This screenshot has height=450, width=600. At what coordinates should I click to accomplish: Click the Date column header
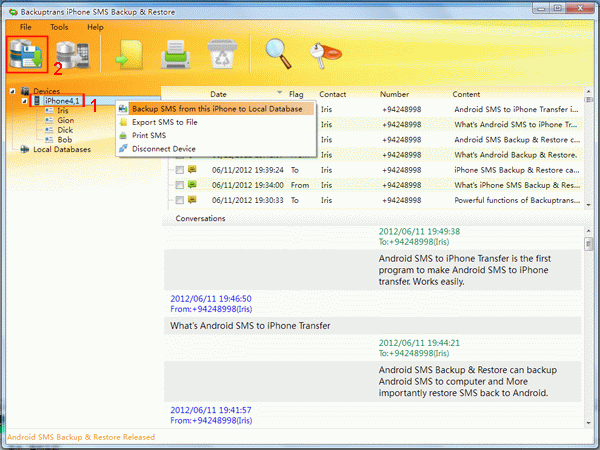pyautogui.click(x=218, y=94)
